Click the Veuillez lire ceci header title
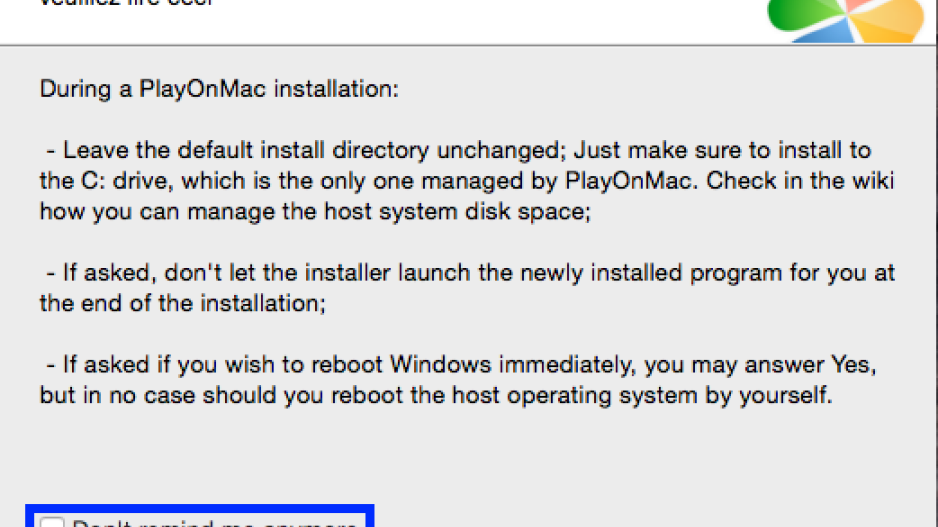 (126, 3)
